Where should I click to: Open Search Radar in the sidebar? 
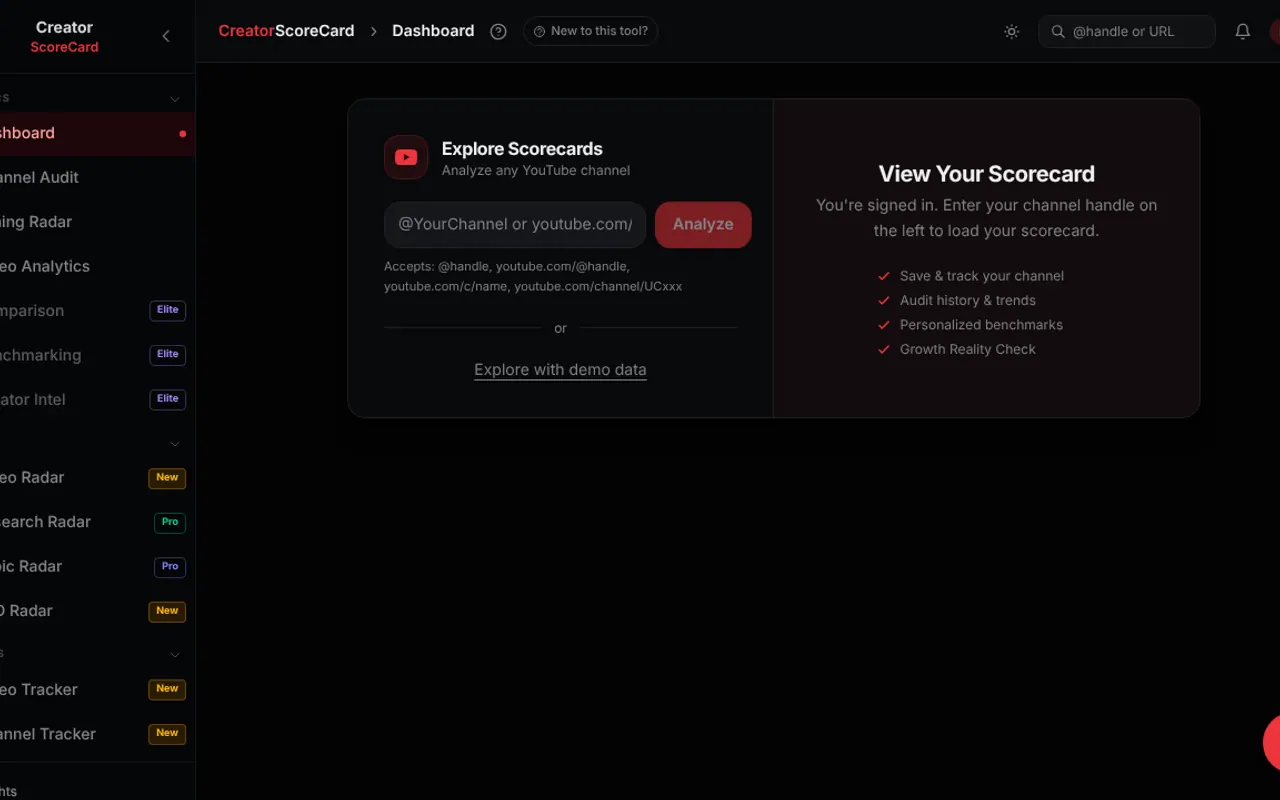click(93, 522)
